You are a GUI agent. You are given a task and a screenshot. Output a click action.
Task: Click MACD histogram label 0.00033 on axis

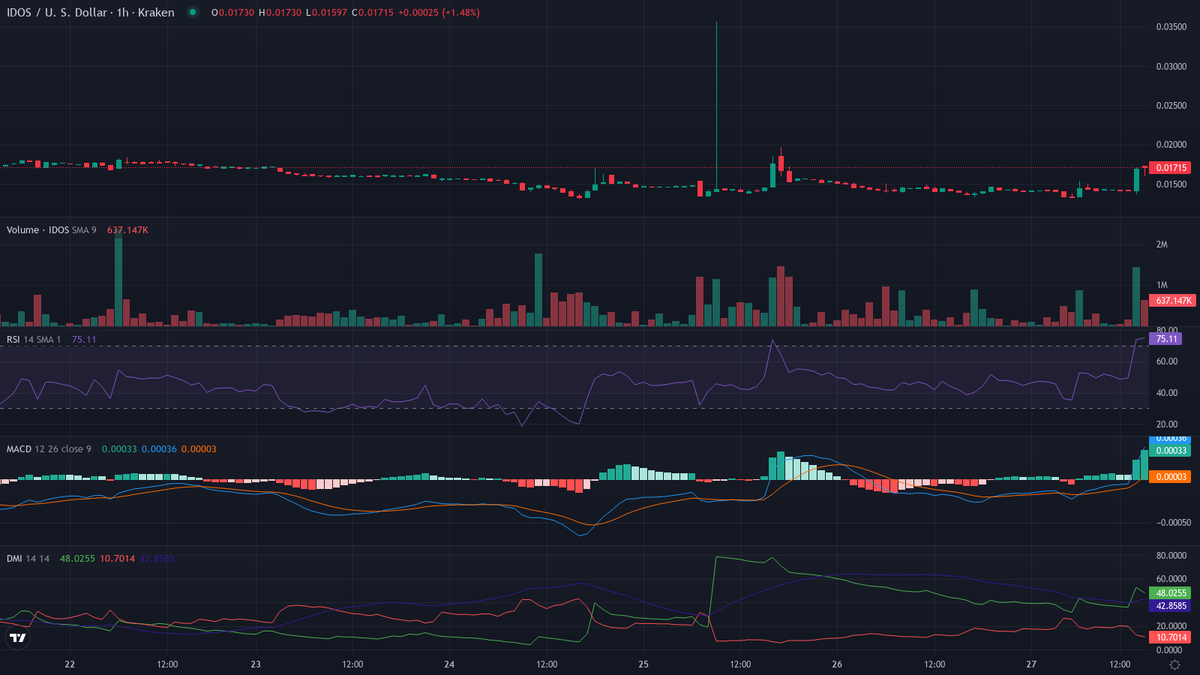(x=1170, y=451)
